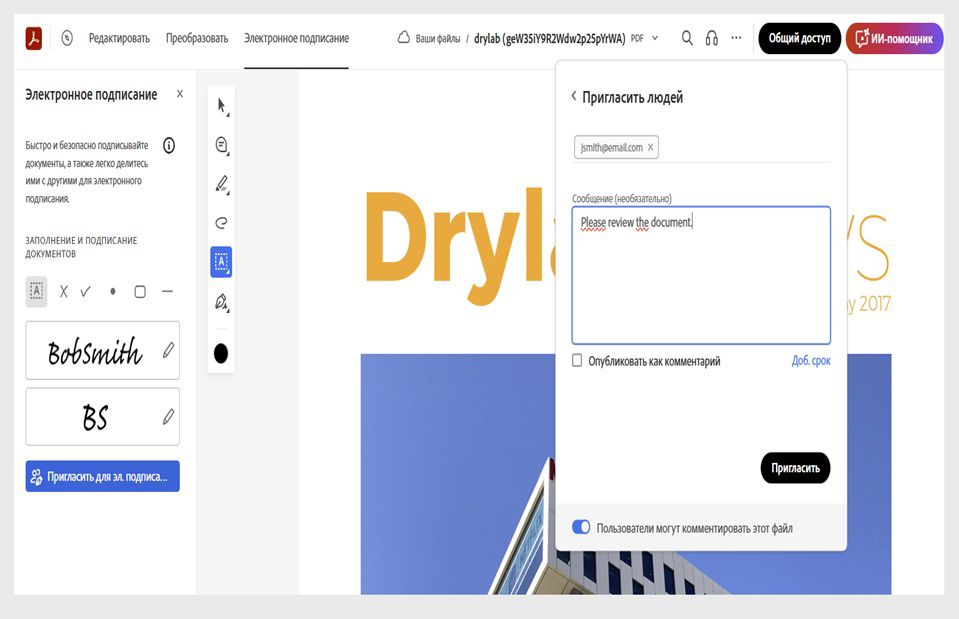Open the black color swatch
Viewport: 959px width, 619px height.
pos(221,353)
